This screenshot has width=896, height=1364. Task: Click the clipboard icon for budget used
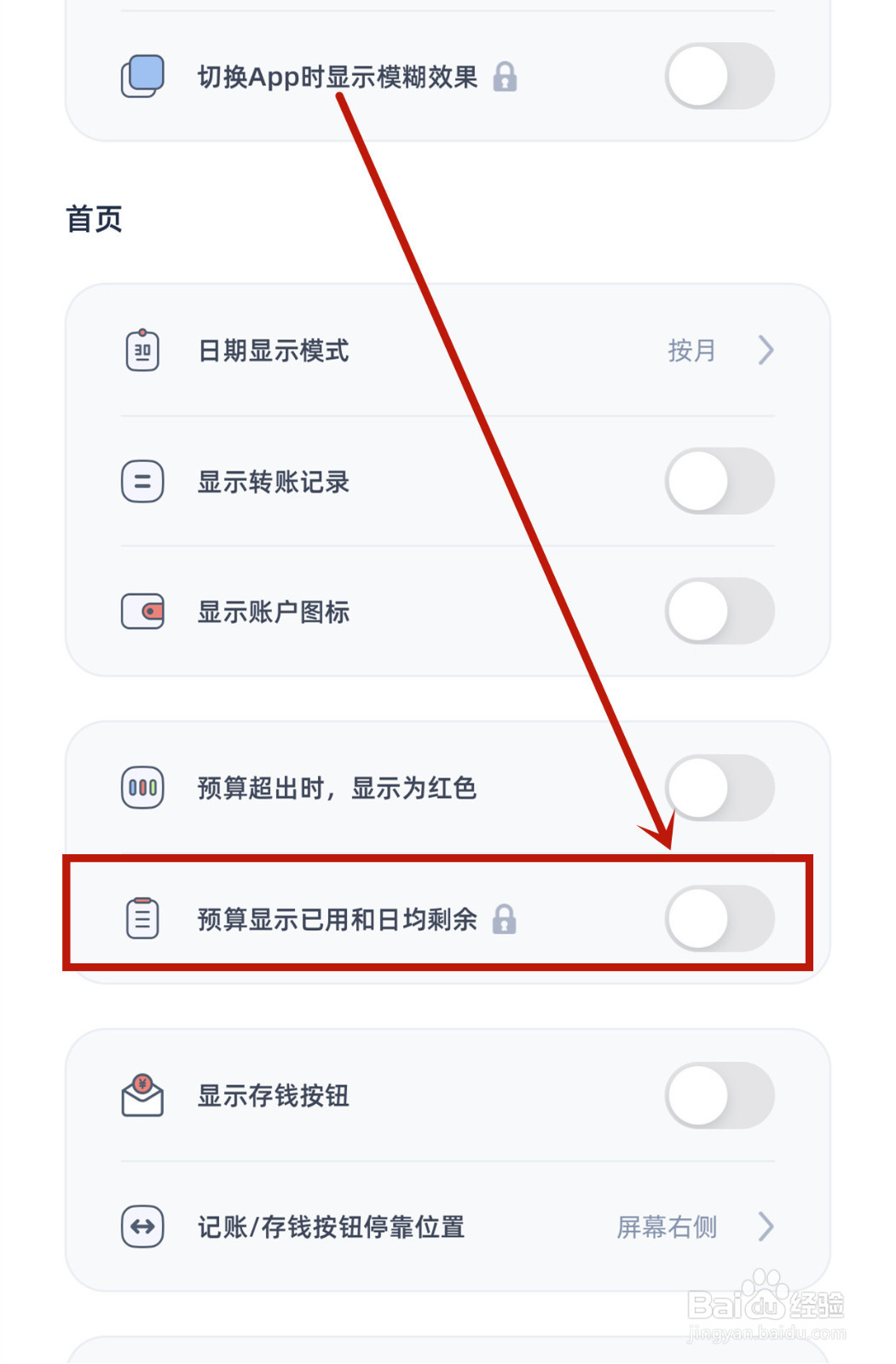coord(142,918)
